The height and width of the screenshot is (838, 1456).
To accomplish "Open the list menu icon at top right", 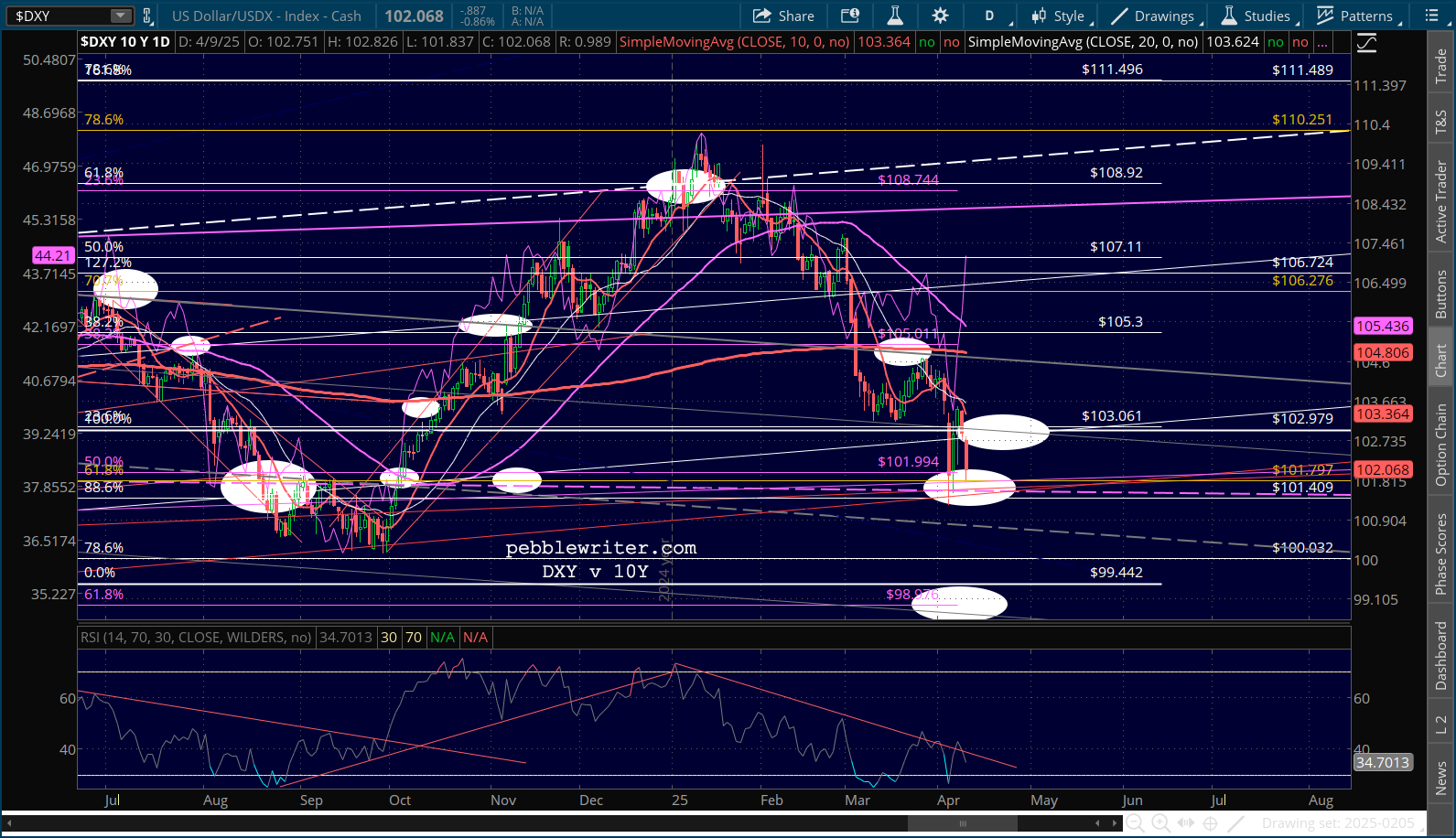I will [1432, 16].
